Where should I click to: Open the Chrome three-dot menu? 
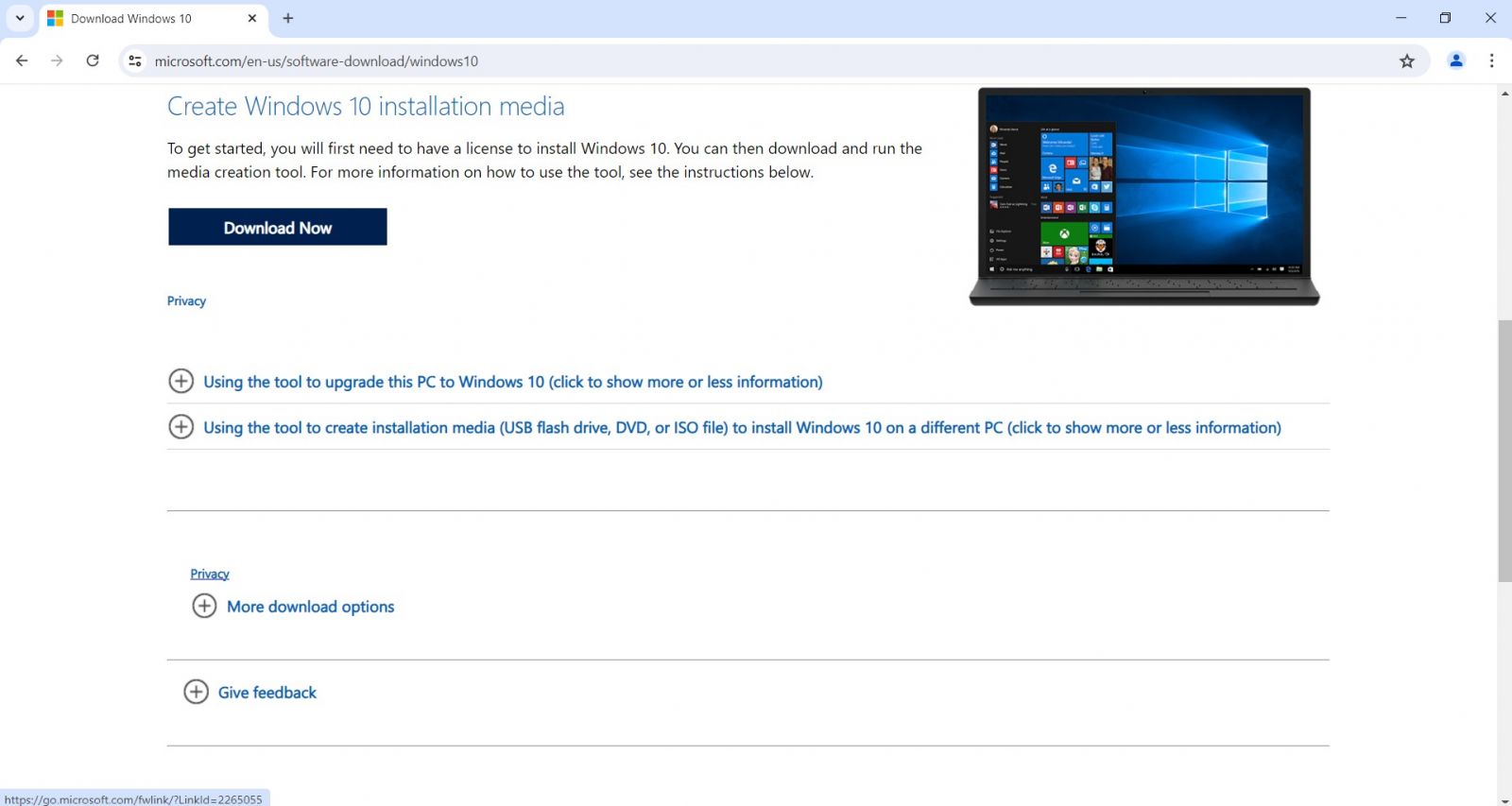coord(1492,60)
